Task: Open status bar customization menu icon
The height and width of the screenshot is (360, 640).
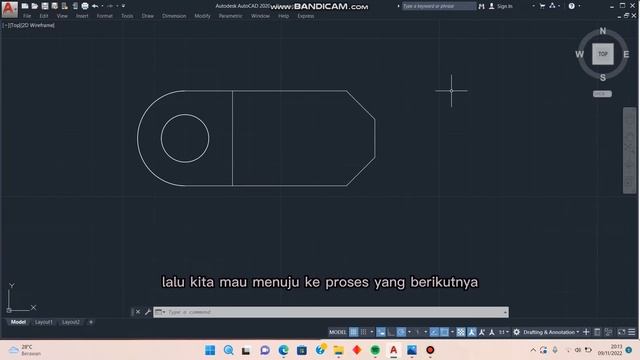Action: (631, 332)
